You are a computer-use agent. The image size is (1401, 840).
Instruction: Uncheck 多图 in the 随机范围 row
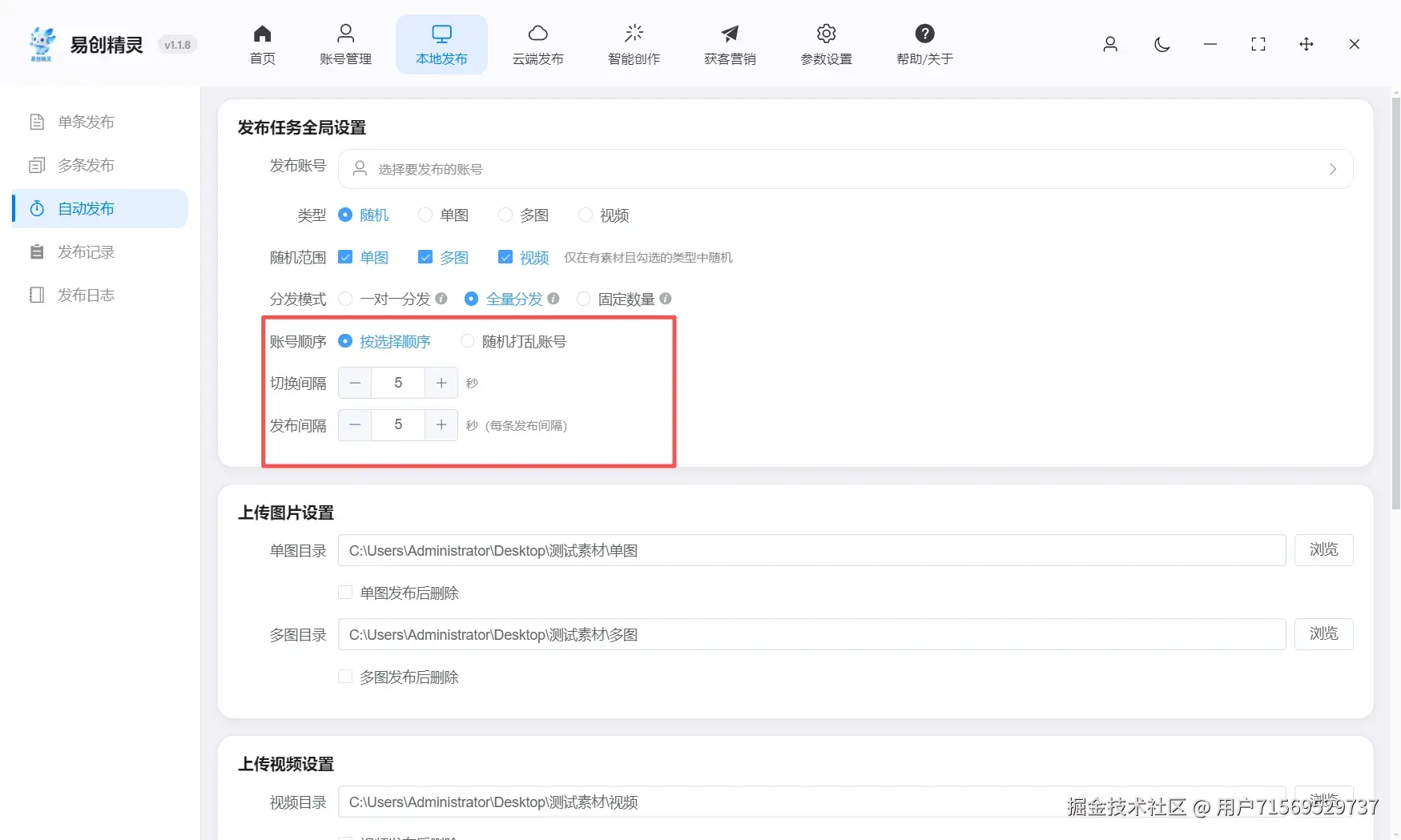point(425,257)
